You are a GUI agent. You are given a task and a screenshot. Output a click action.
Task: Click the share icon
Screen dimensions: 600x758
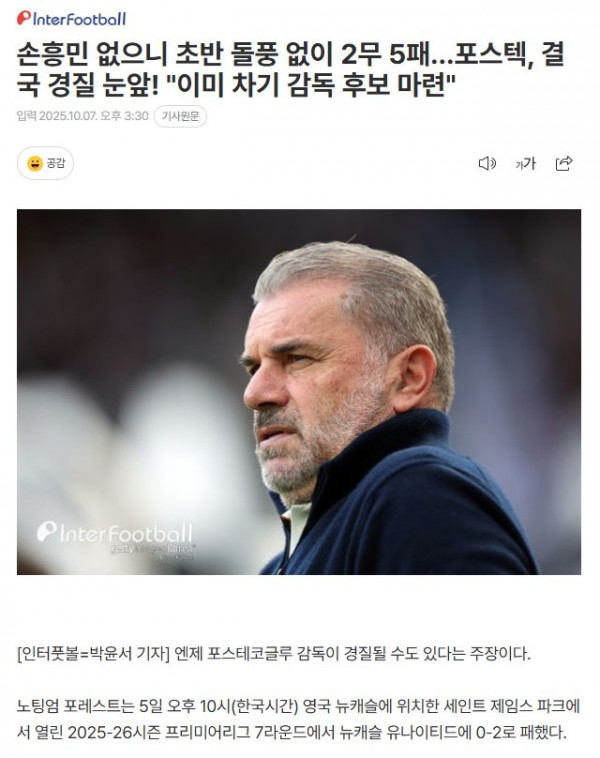click(x=564, y=164)
